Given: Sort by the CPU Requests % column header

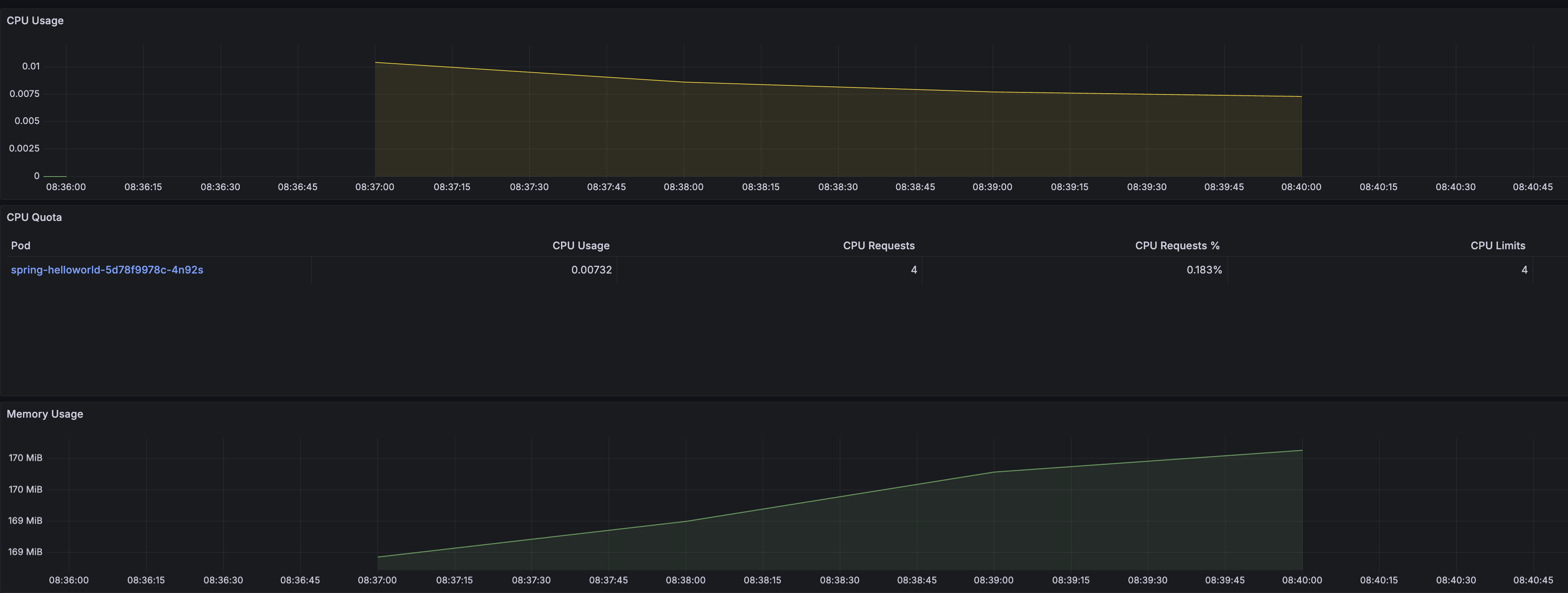Looking at the screenshot, I should click(1177, 245).
